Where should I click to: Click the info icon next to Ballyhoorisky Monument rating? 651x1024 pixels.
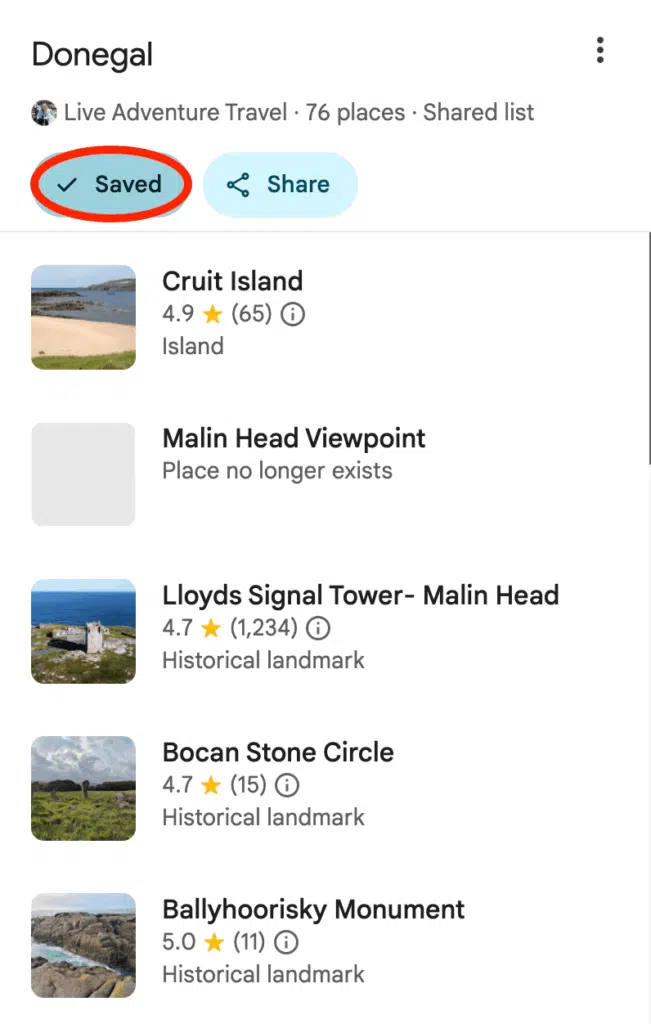point(286,942)
